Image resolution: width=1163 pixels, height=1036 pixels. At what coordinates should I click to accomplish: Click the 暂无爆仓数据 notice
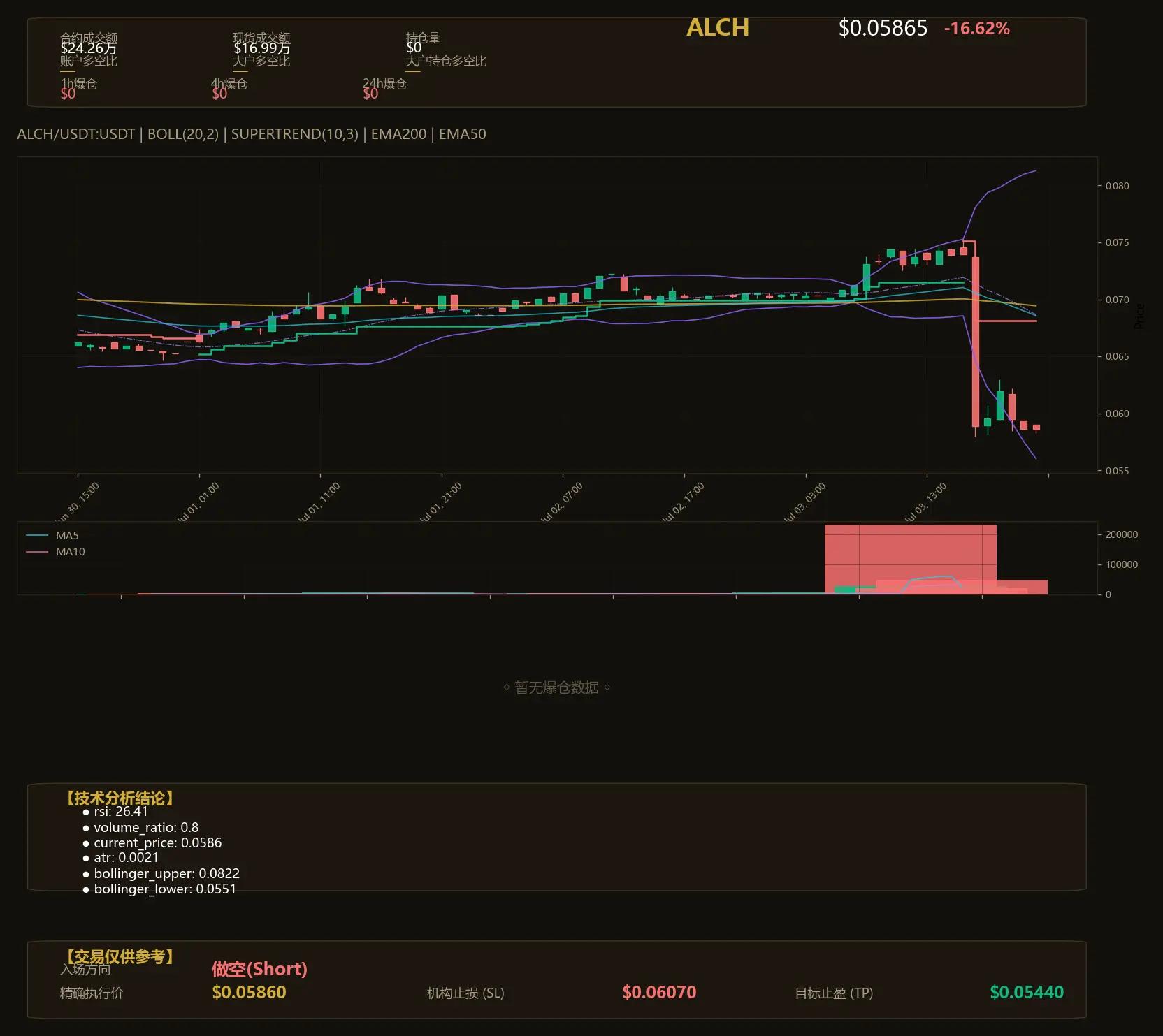[557, 687]
